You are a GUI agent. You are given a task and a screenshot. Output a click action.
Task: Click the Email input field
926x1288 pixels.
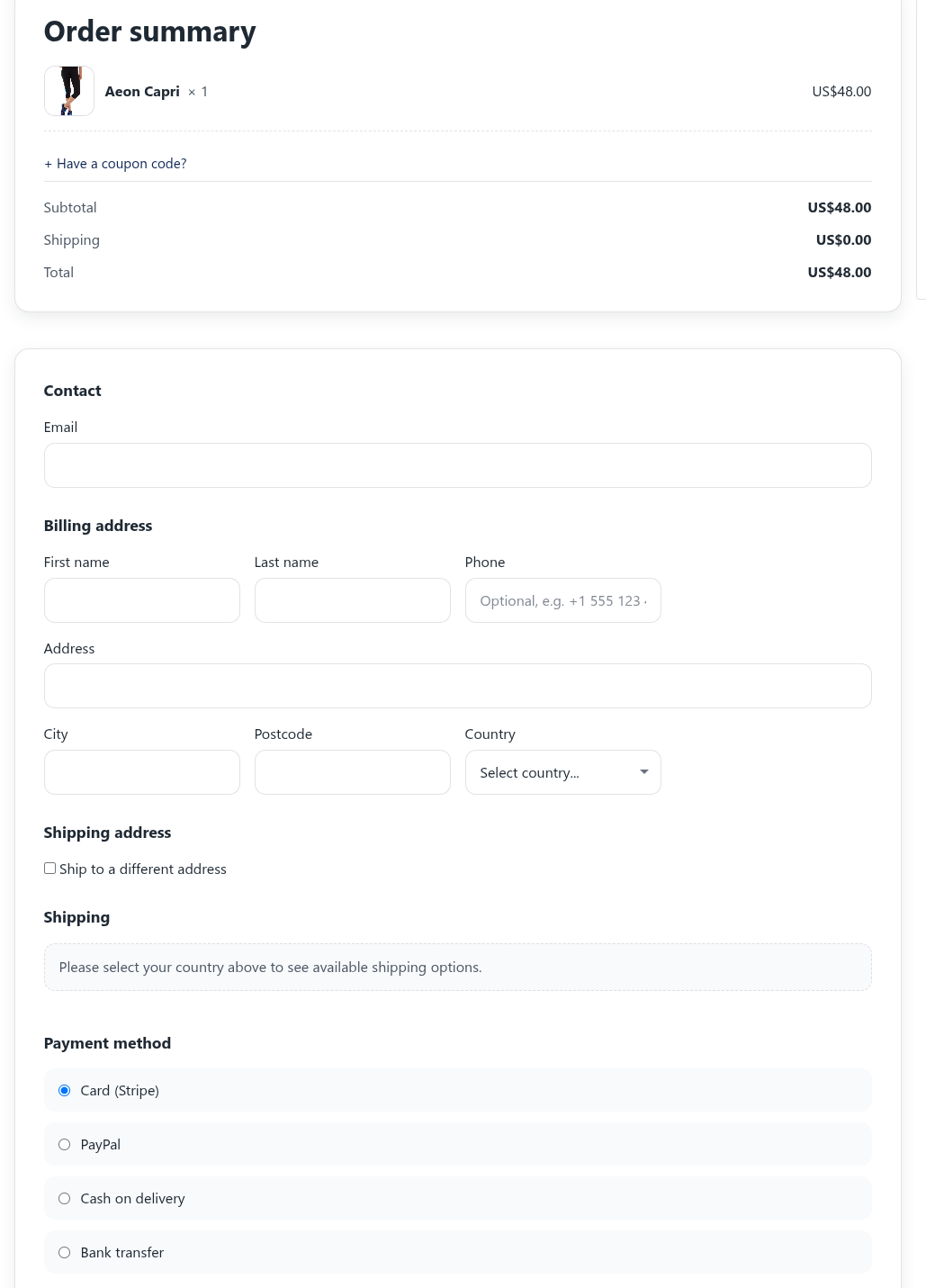457,465
